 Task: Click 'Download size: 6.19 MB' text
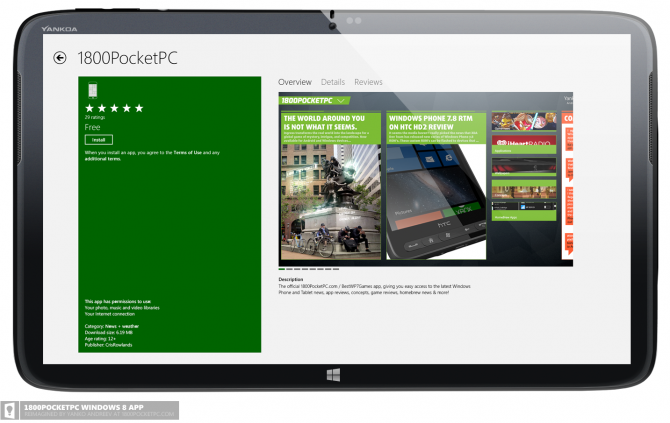109,332
